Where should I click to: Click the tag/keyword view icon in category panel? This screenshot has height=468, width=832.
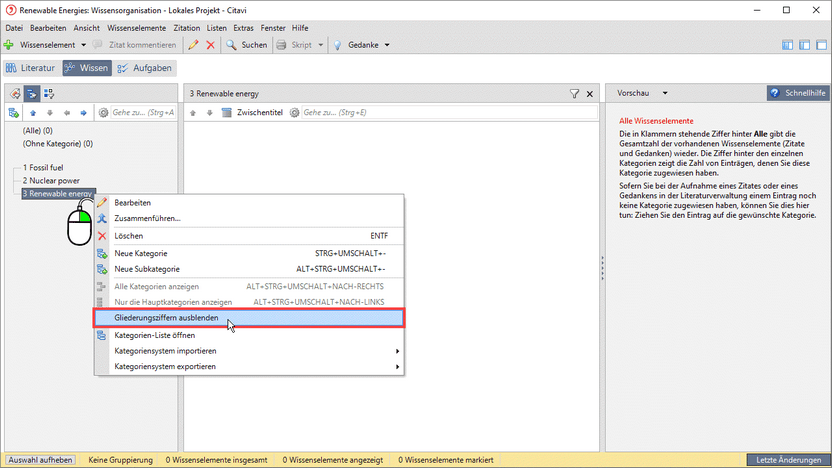point(15,94)
